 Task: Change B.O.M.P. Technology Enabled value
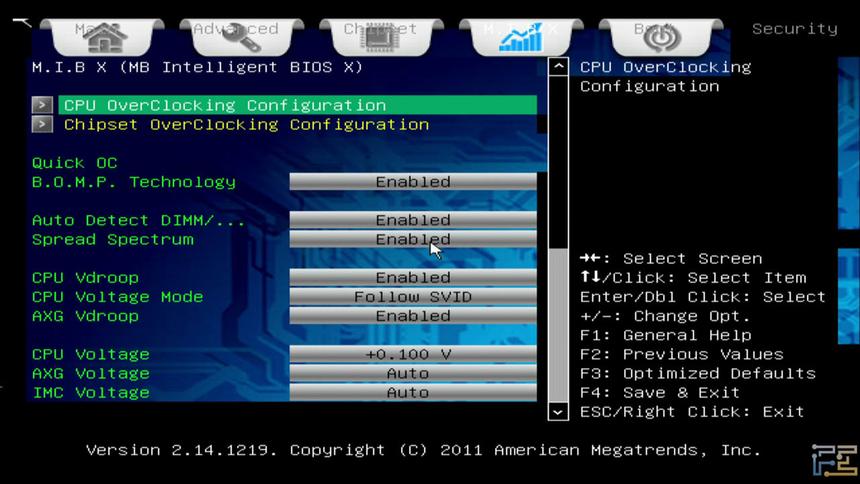(413, 182)
